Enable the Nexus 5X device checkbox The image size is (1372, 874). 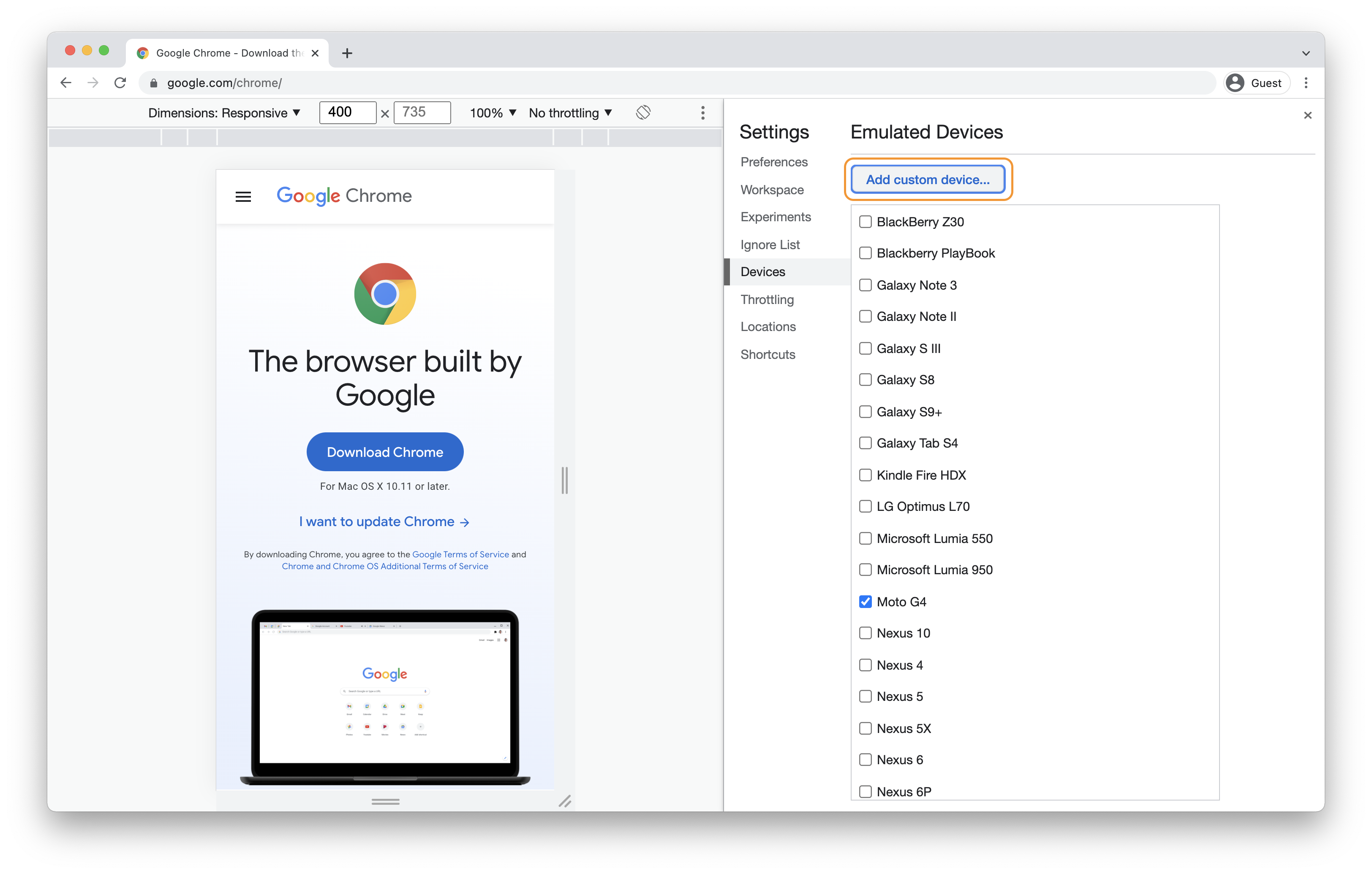click(x=864, y=728)
